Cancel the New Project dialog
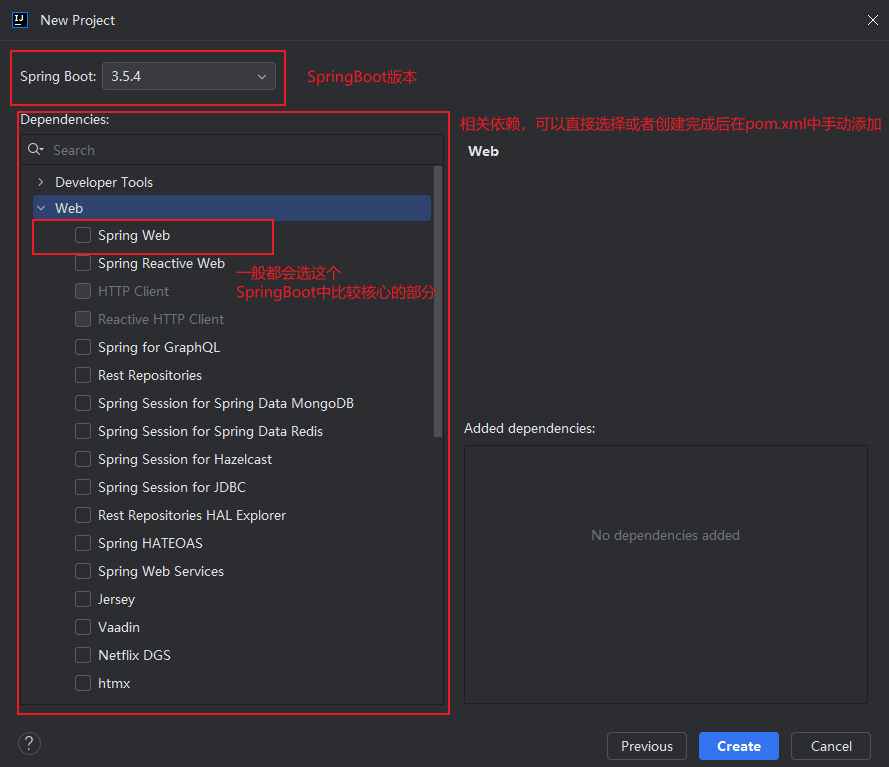The height and width of the screenshot is (767, 889). [x=831, y=746]
